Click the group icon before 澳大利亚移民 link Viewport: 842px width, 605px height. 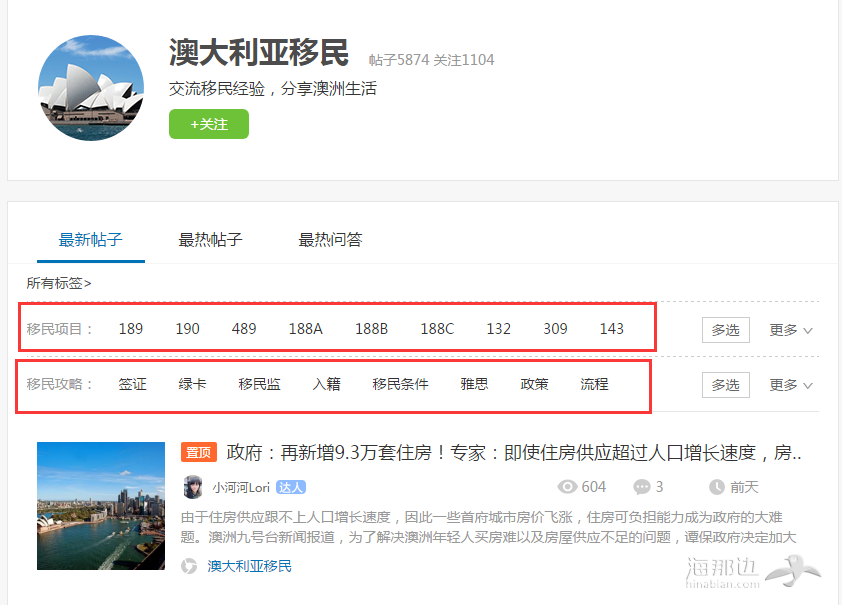pos(189,566)
